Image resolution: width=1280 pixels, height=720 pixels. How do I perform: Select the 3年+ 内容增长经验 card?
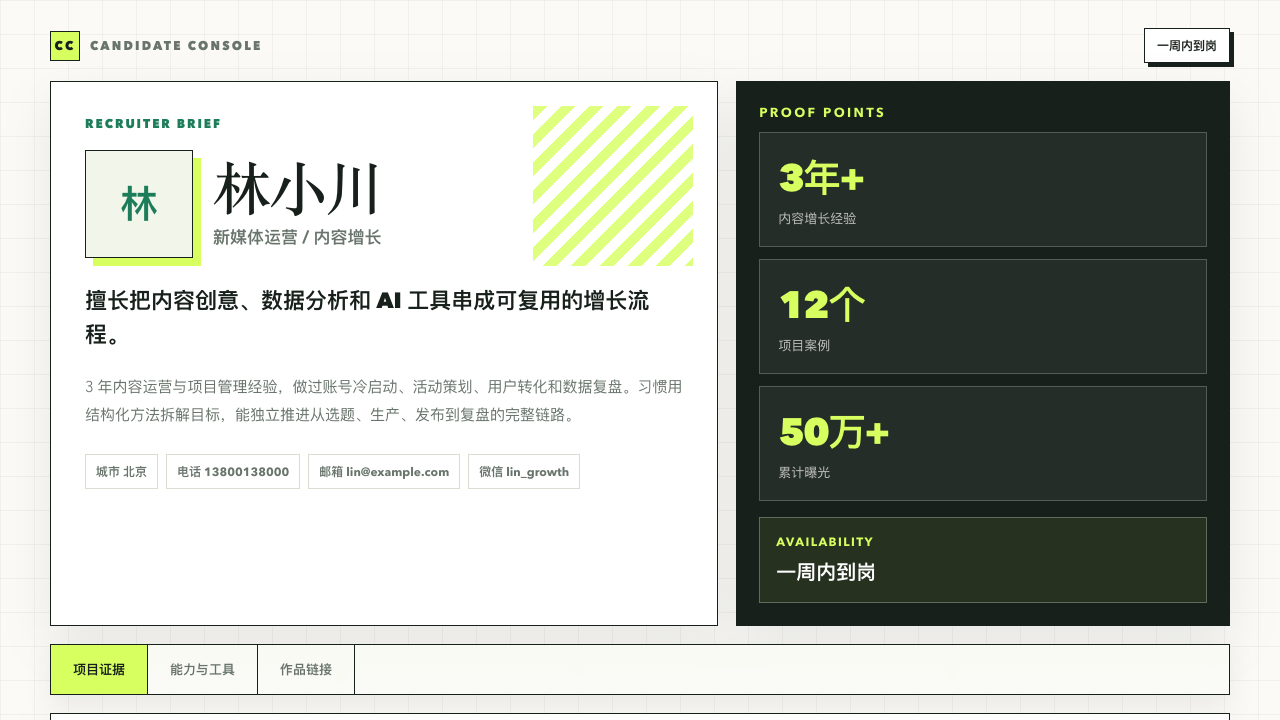click(x=983, y=189)
